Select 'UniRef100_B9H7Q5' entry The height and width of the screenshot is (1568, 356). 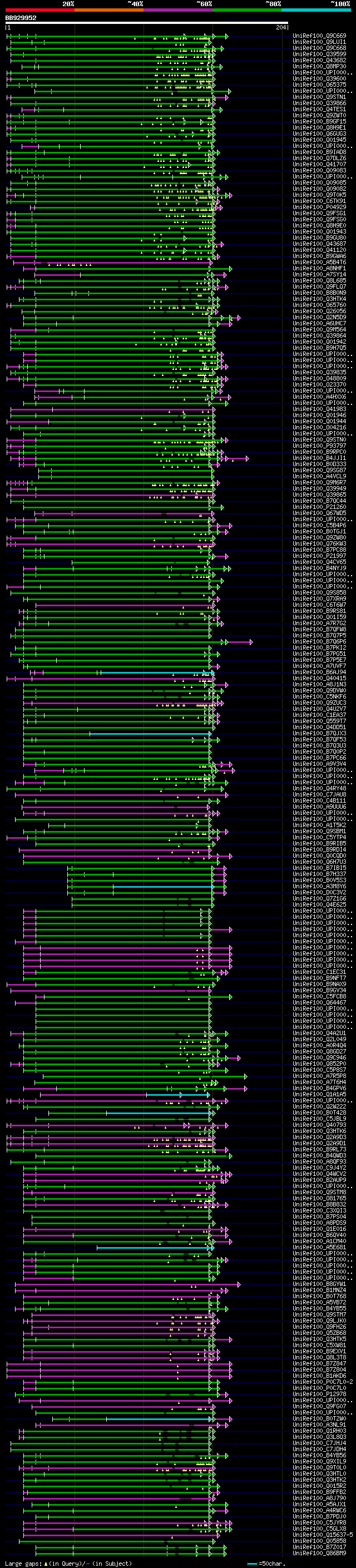(319, 348)
